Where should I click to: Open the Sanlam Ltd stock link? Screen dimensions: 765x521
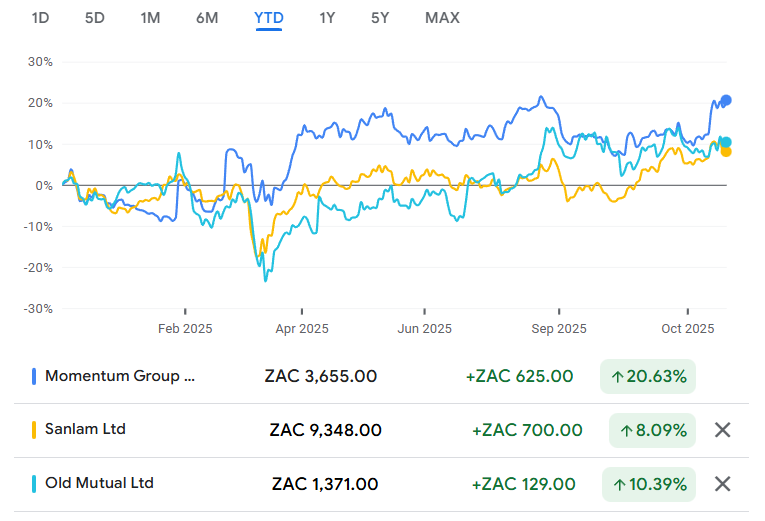[x=86, y=430]
